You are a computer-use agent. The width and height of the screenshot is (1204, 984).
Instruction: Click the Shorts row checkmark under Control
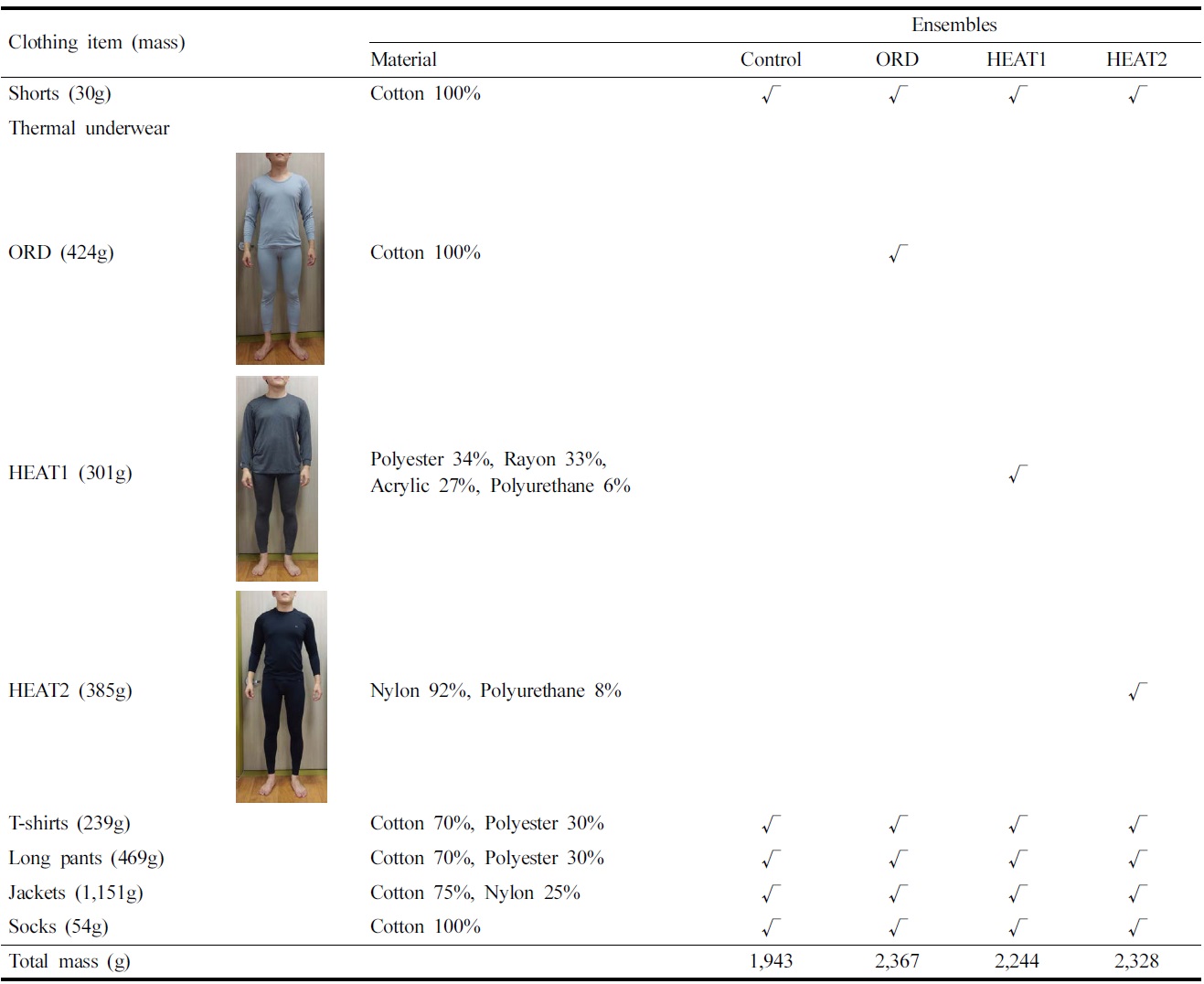(771, 94)
